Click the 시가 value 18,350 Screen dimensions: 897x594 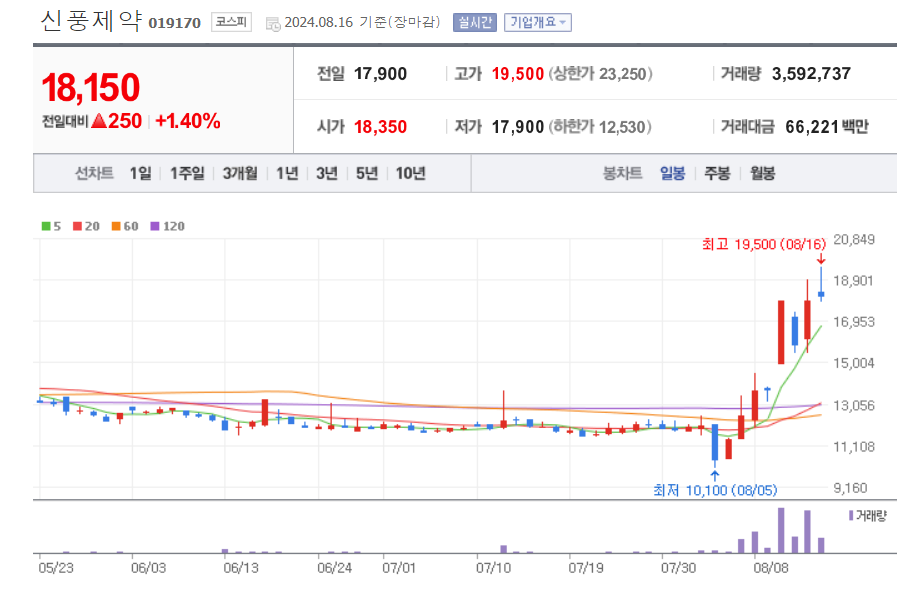coord(380,126)
